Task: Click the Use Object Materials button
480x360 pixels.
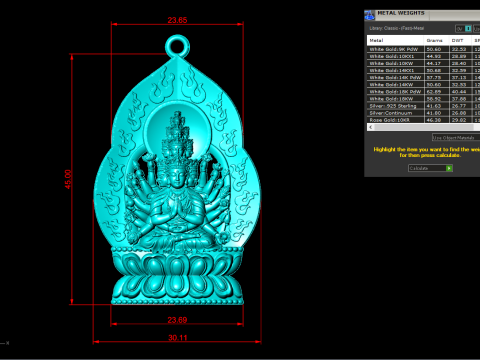Action: tap(456, 137)
